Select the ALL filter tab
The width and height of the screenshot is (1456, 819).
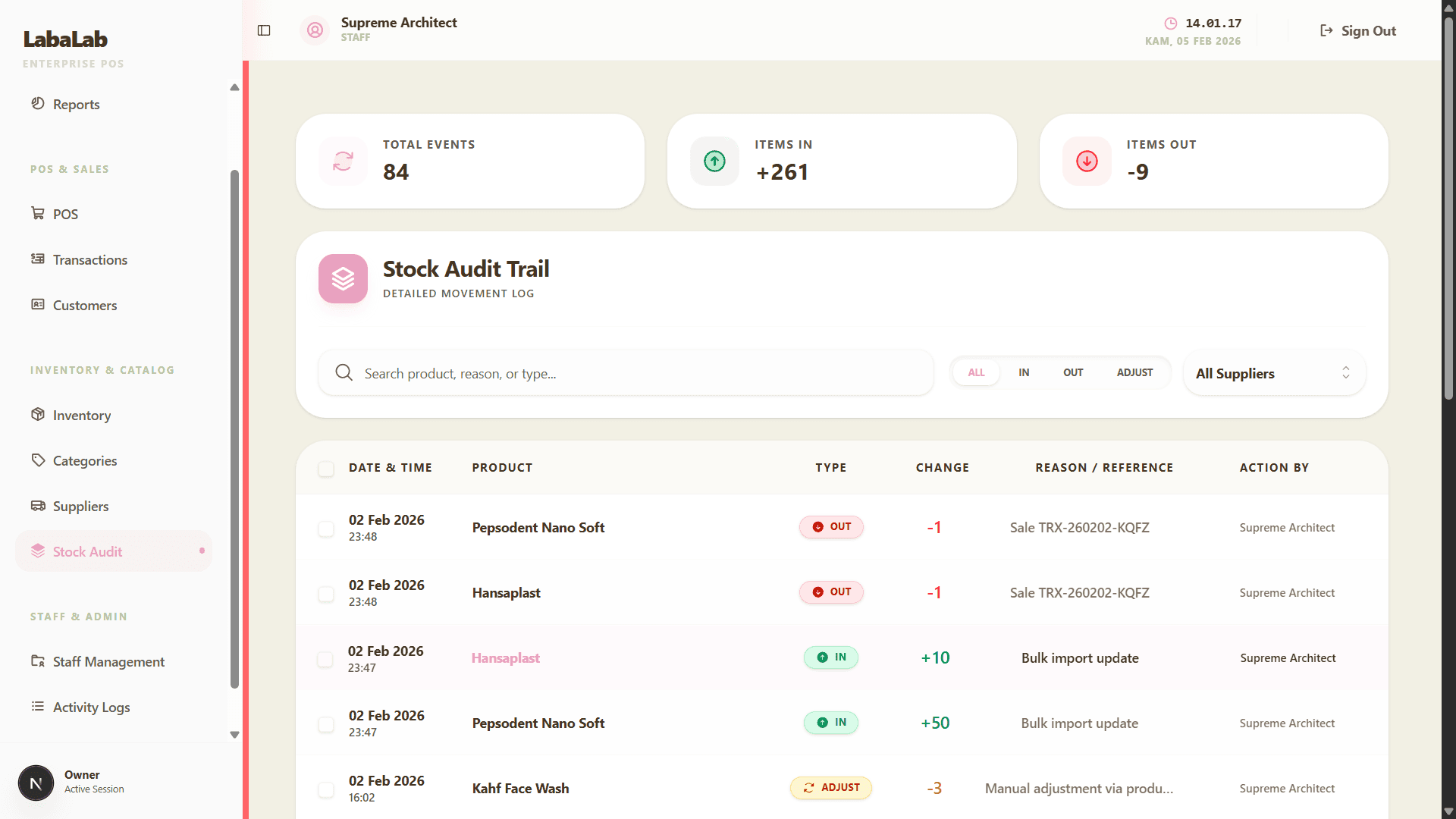coord(976,372)
